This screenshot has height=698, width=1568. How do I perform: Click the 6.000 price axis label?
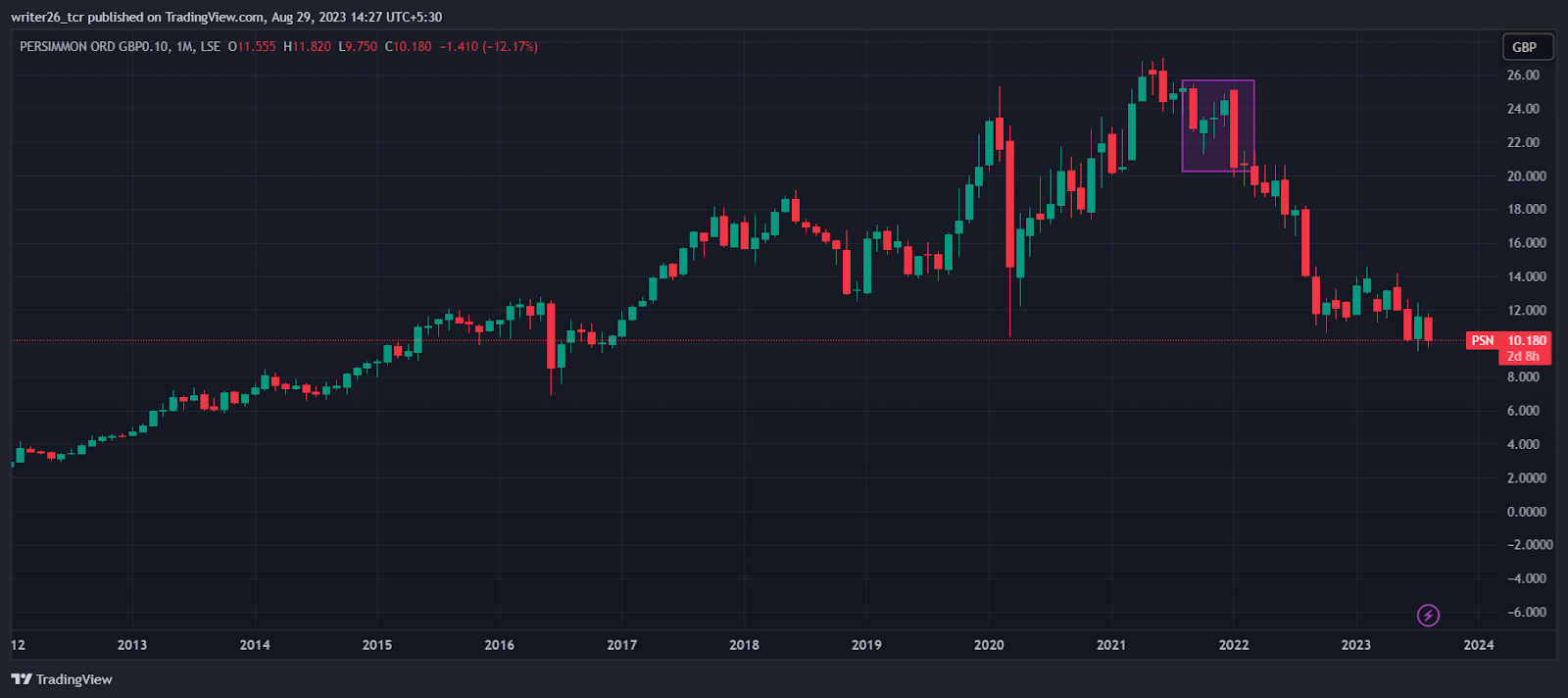pos(1523,411)
